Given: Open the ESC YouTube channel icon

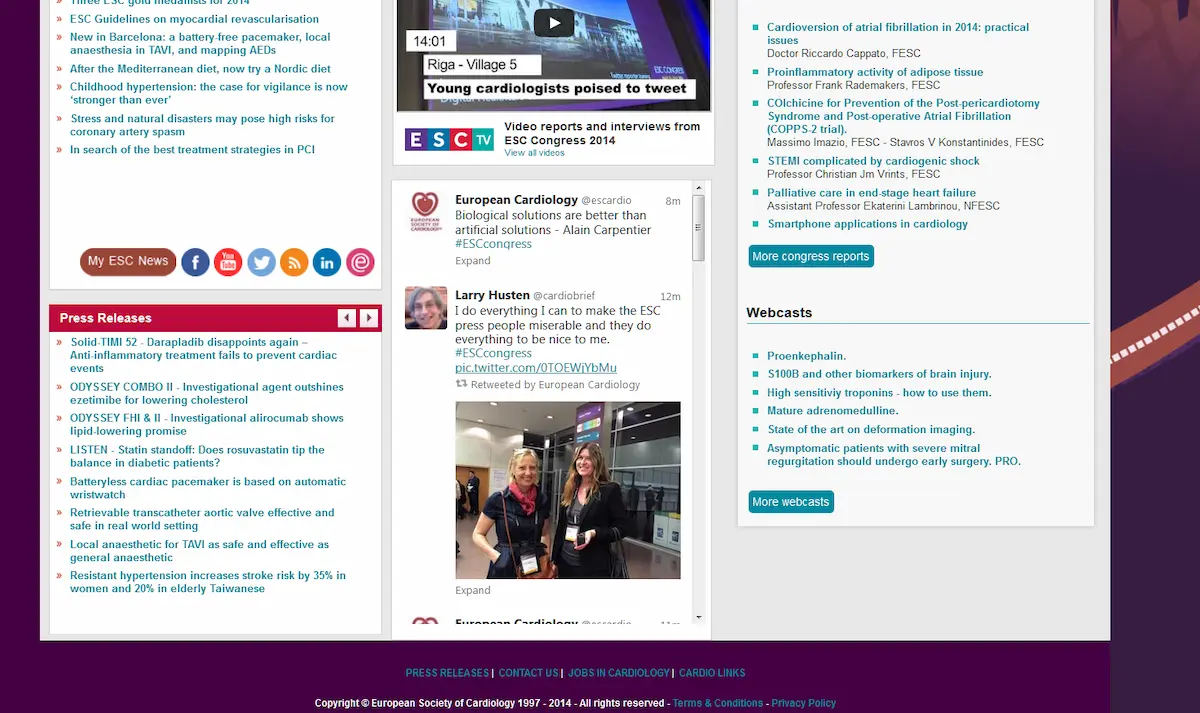Looking at the screenshot, I should (x=228, y=262).
